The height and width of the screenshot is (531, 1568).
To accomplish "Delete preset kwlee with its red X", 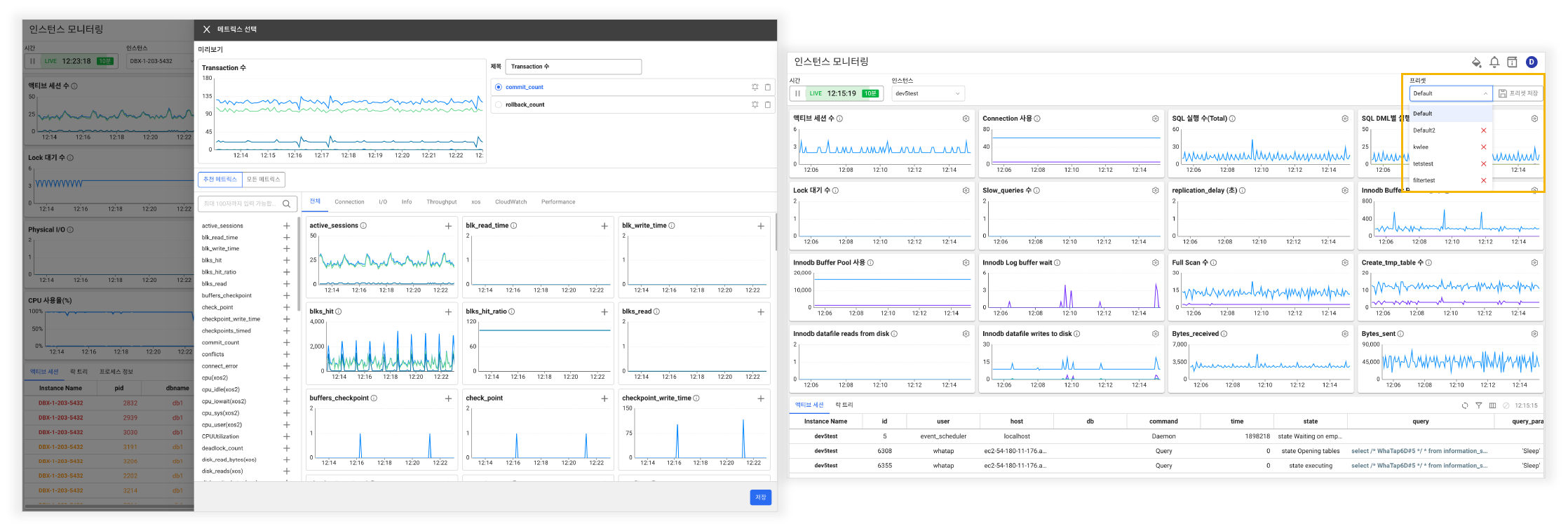I will pos(1483,147).
